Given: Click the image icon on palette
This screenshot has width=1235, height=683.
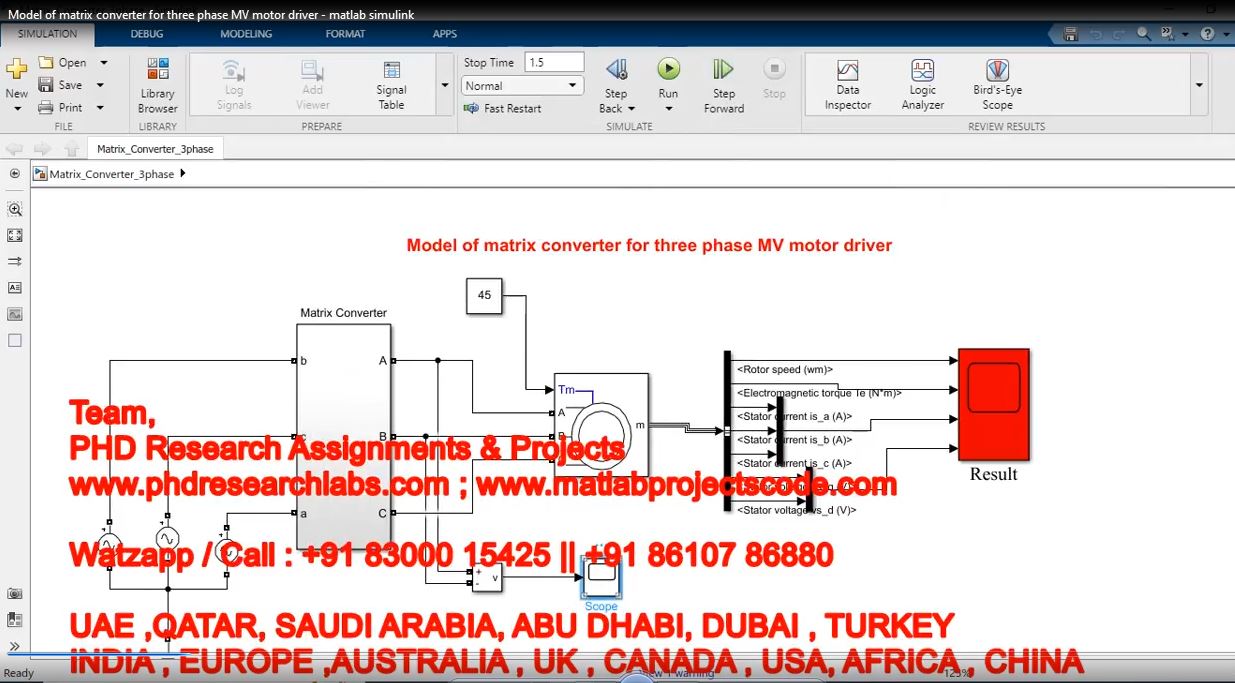Looking at the screenshot, I should [14, 313].
